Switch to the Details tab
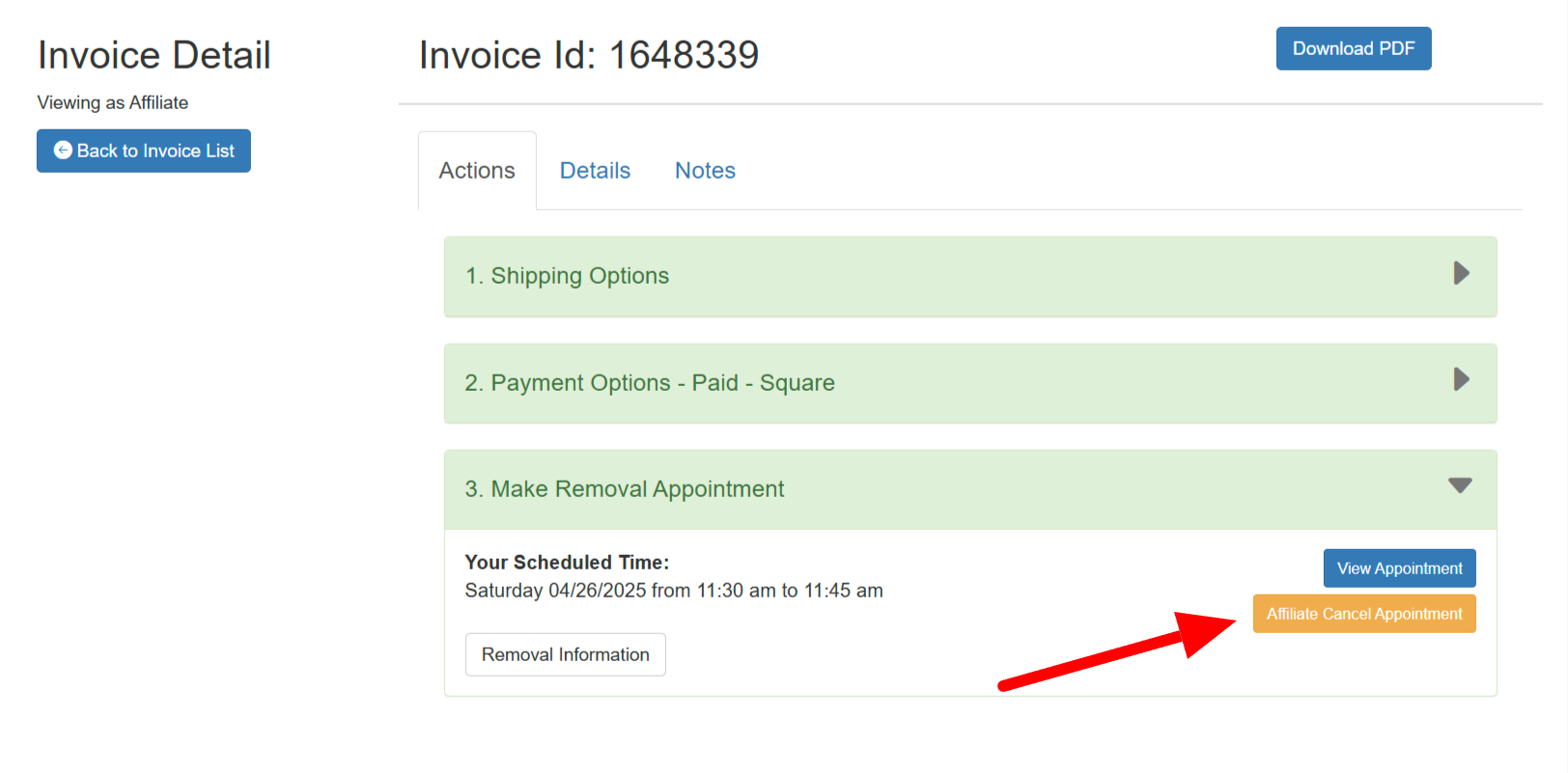Screen dimensions: 1568x773 (x=595, y=171)
